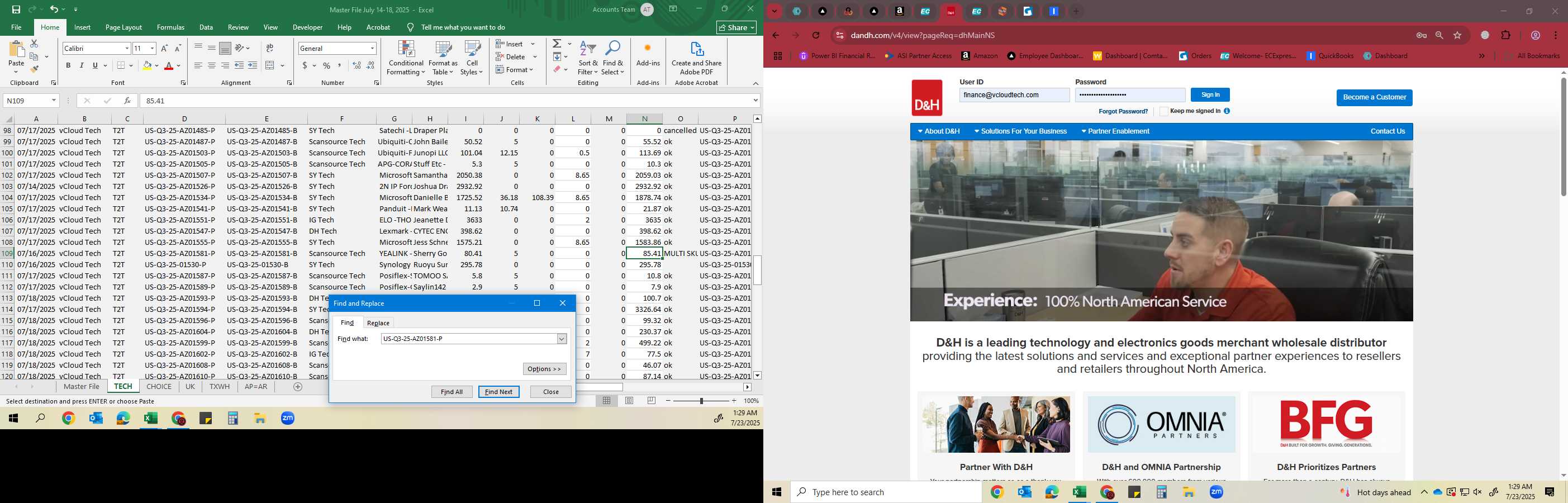
Task: Click the Password input field
Action: (1130, 95)
